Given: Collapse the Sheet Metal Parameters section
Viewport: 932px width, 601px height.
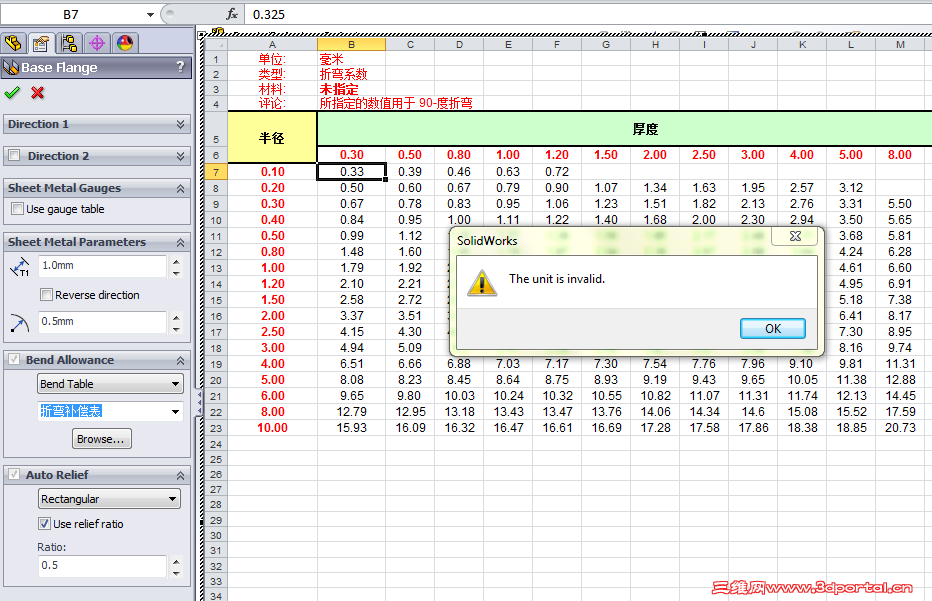Looking at the screenshot, I should tap(180, 243).
